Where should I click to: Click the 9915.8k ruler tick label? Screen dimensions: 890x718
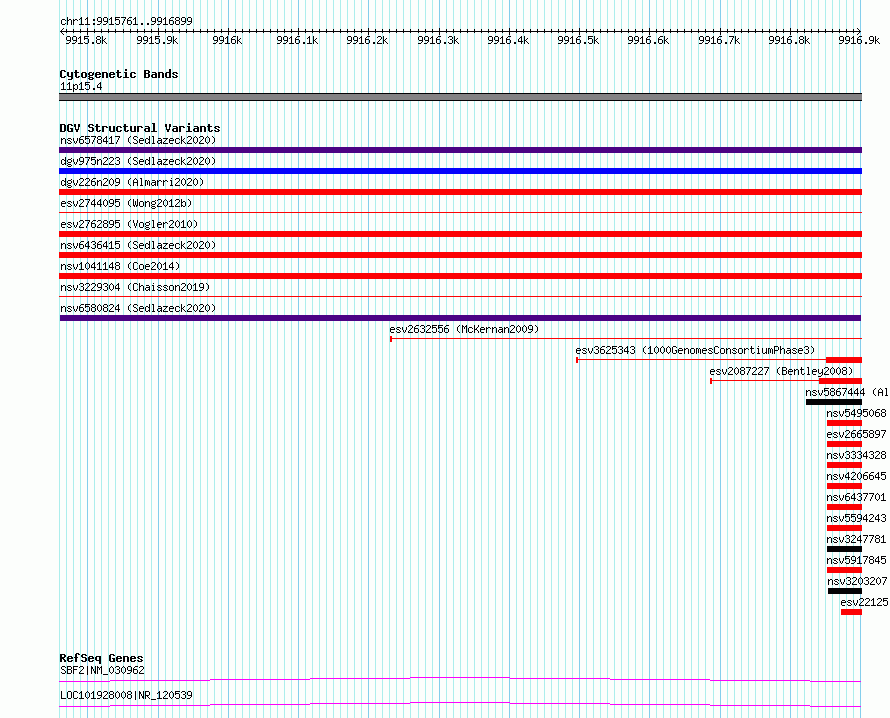pos(86,40)
